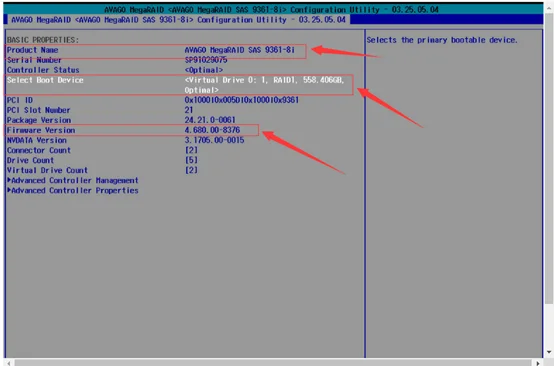Image resolution: width=554 pixels, height=366 pixels.
Task: Click the arrow beside Advanced Controller Management
Action: pos(9,180)
